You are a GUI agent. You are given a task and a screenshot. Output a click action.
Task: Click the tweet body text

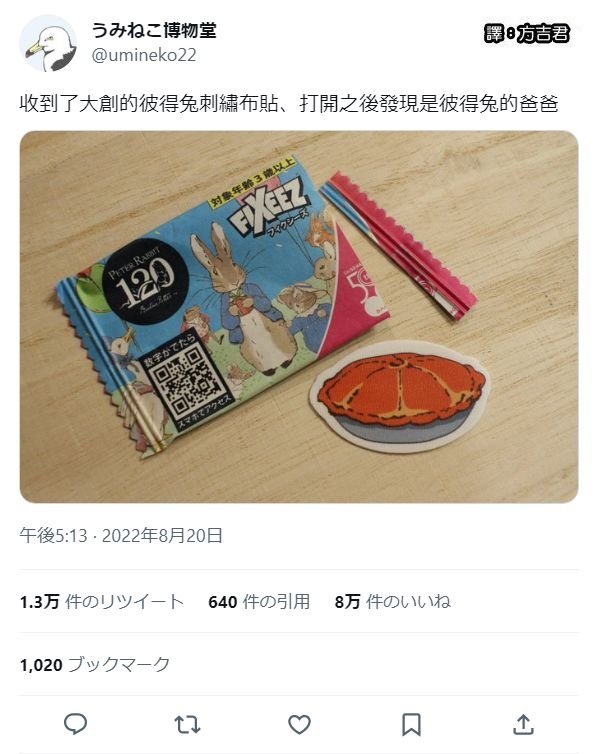click(289, 103)
